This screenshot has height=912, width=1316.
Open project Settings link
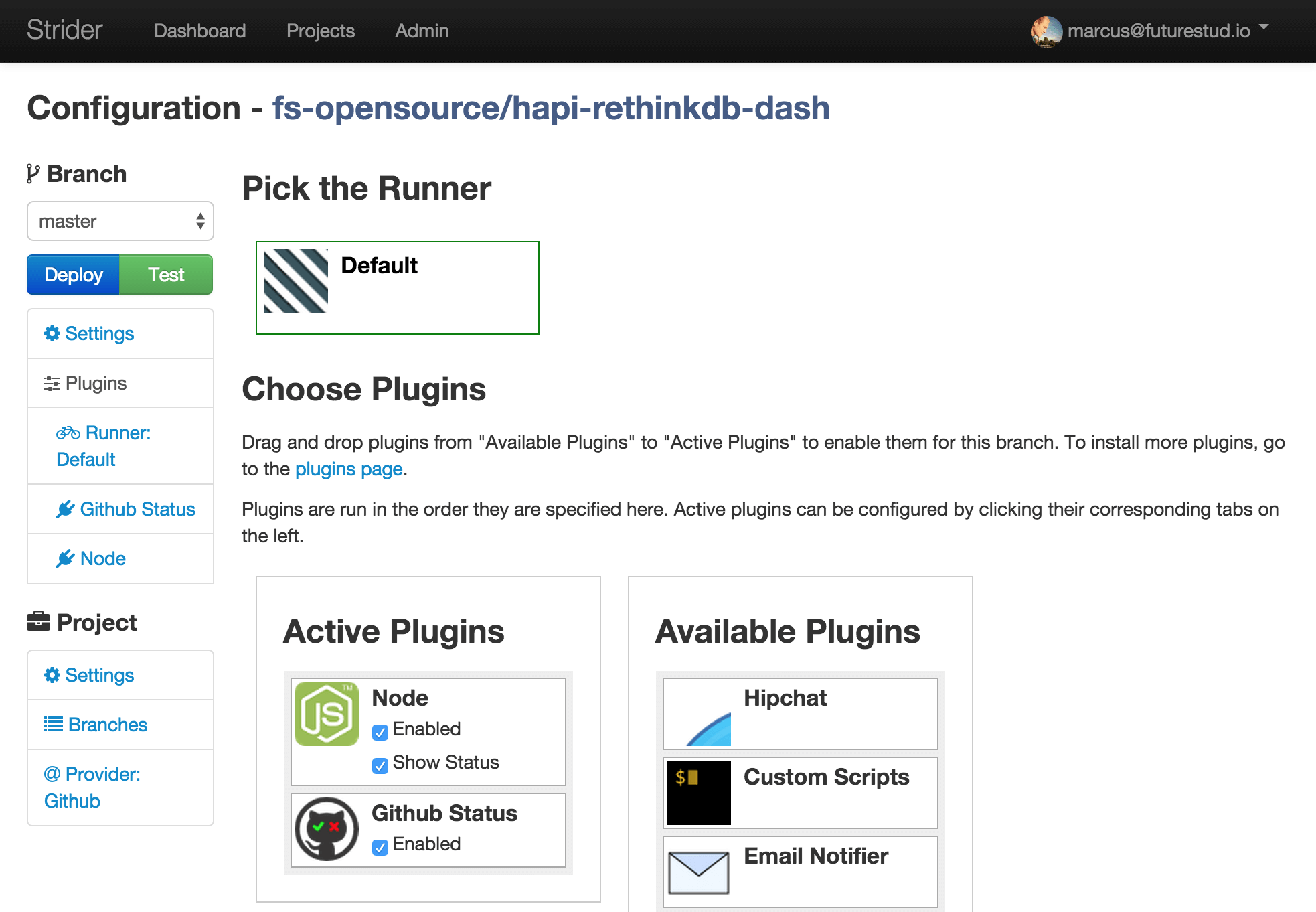point(120,675)
